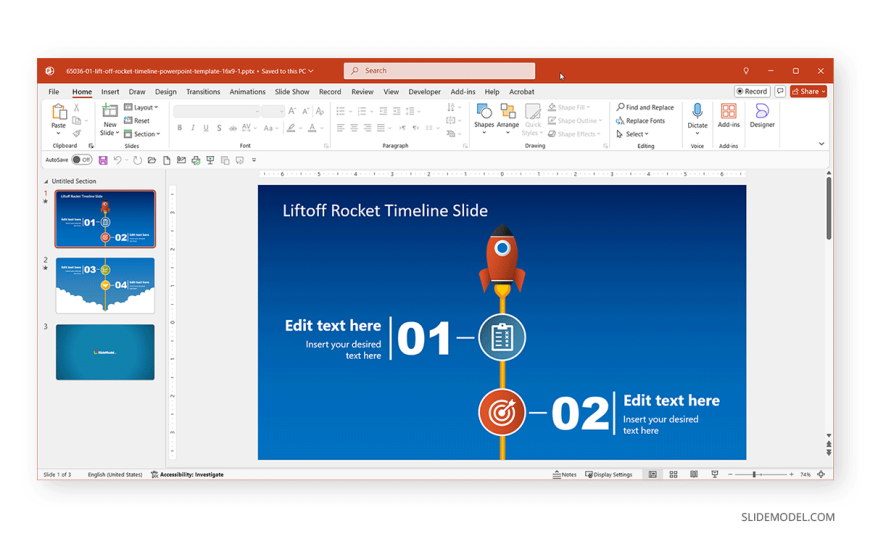Viewport: 870px width, 539px height.
Task: Toggle AutoSave switch
Action: 82,160
